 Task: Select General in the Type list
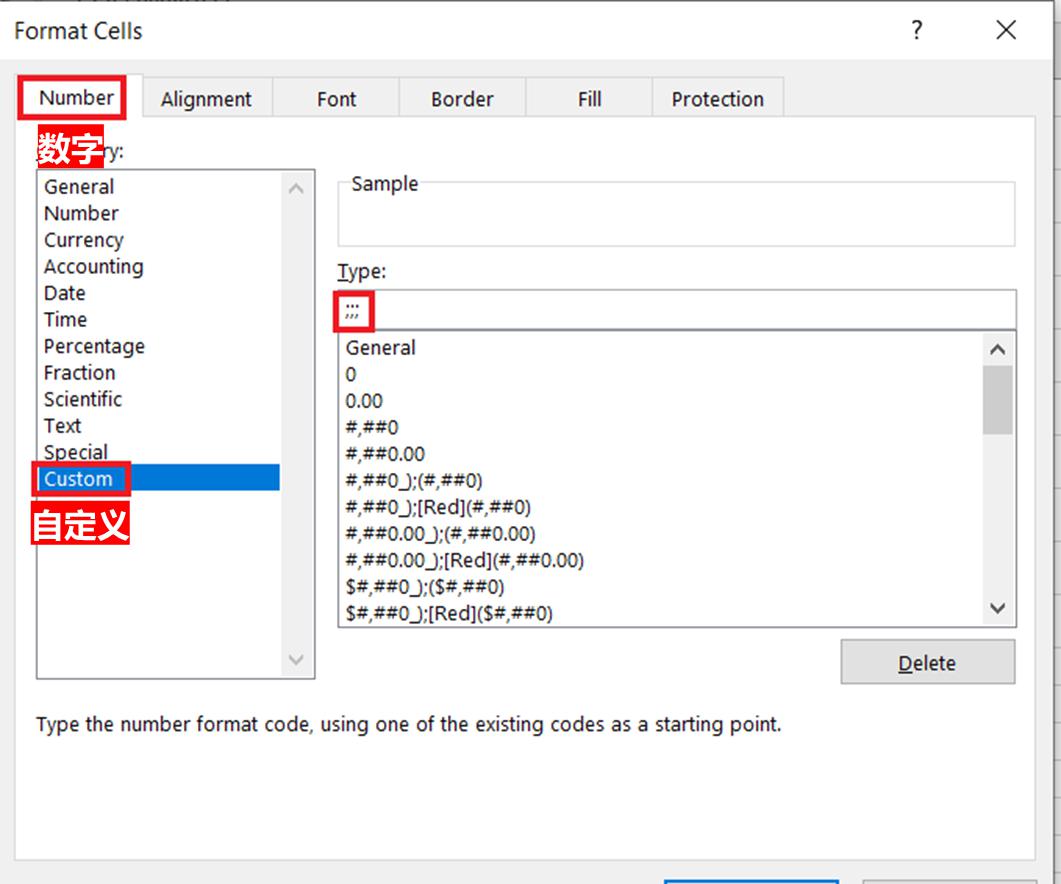660,348
